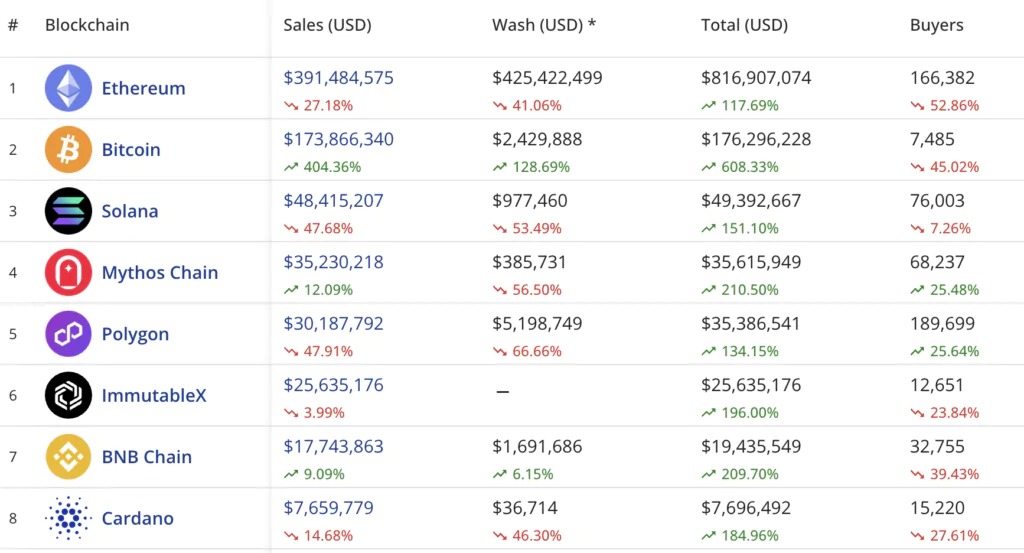Click Ethereum buyers count 166,382
The height and width of the screenshot is (553, 1024).
pos(942,78)
